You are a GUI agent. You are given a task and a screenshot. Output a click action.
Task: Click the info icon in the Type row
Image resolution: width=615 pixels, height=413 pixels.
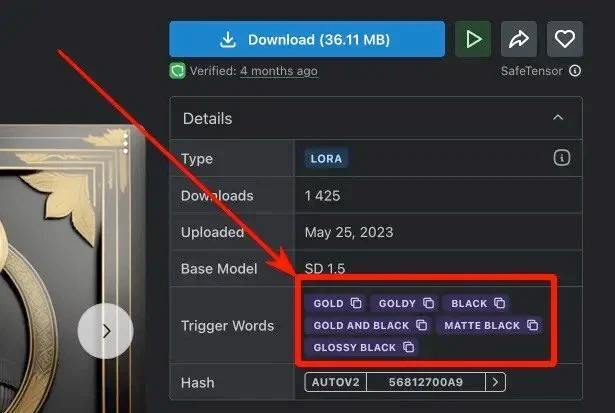[x=562, y=158]
